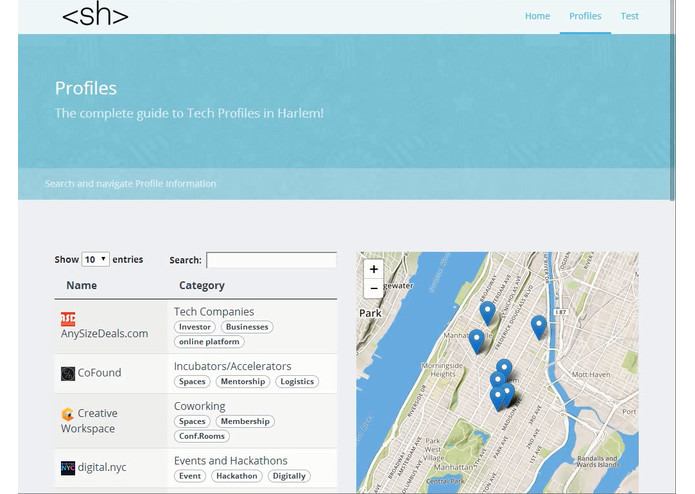Select the Hackathon tag
The height and width of the screenshot is (494, 695).
237,476
